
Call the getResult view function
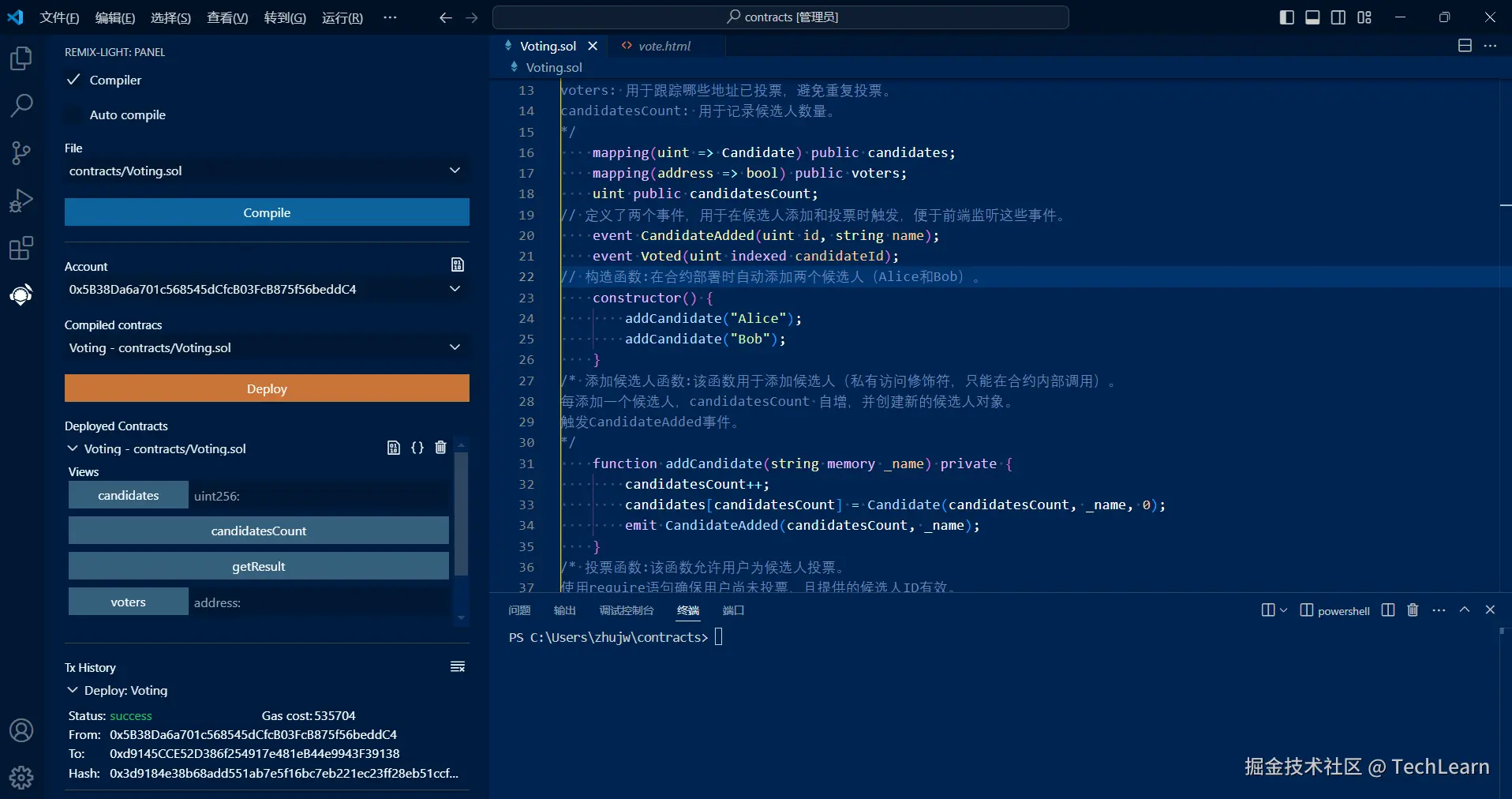259,566
